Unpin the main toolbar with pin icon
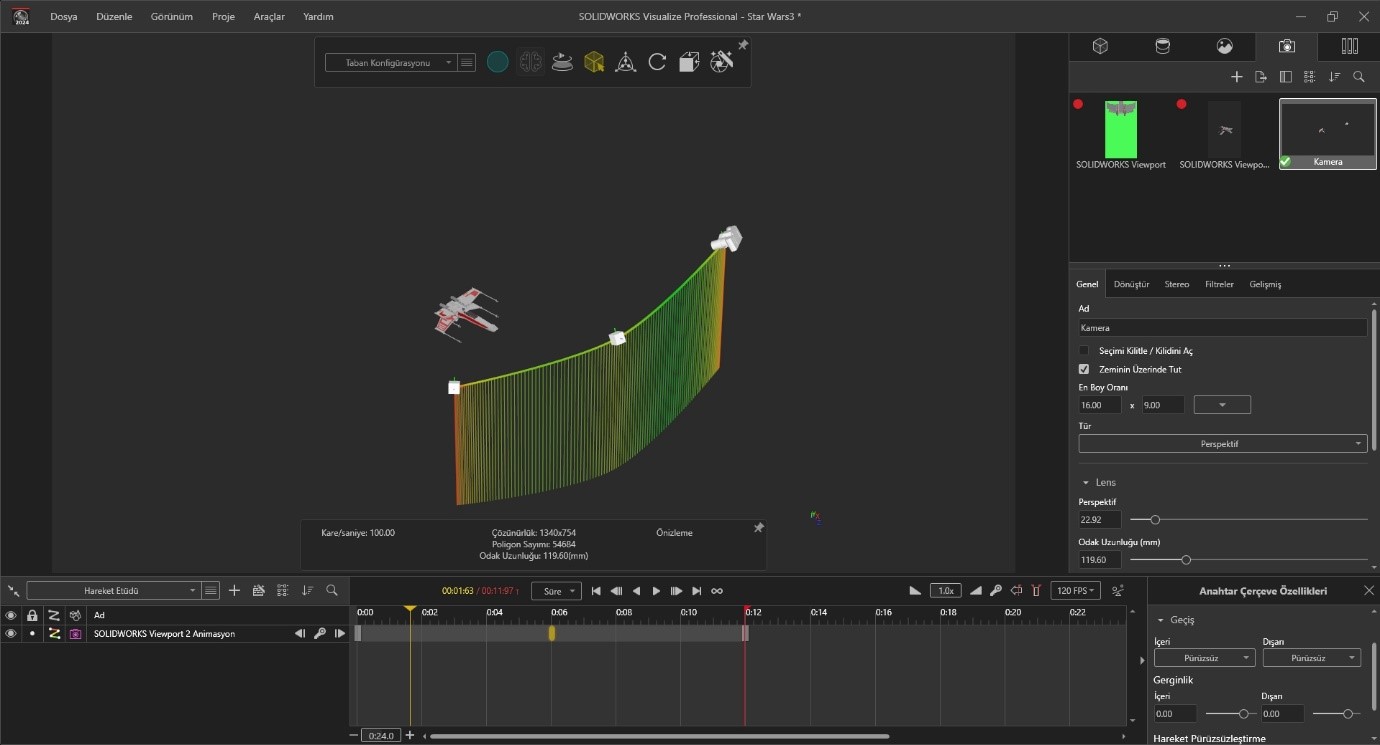1380x745 pixels. tap(743, 45)
